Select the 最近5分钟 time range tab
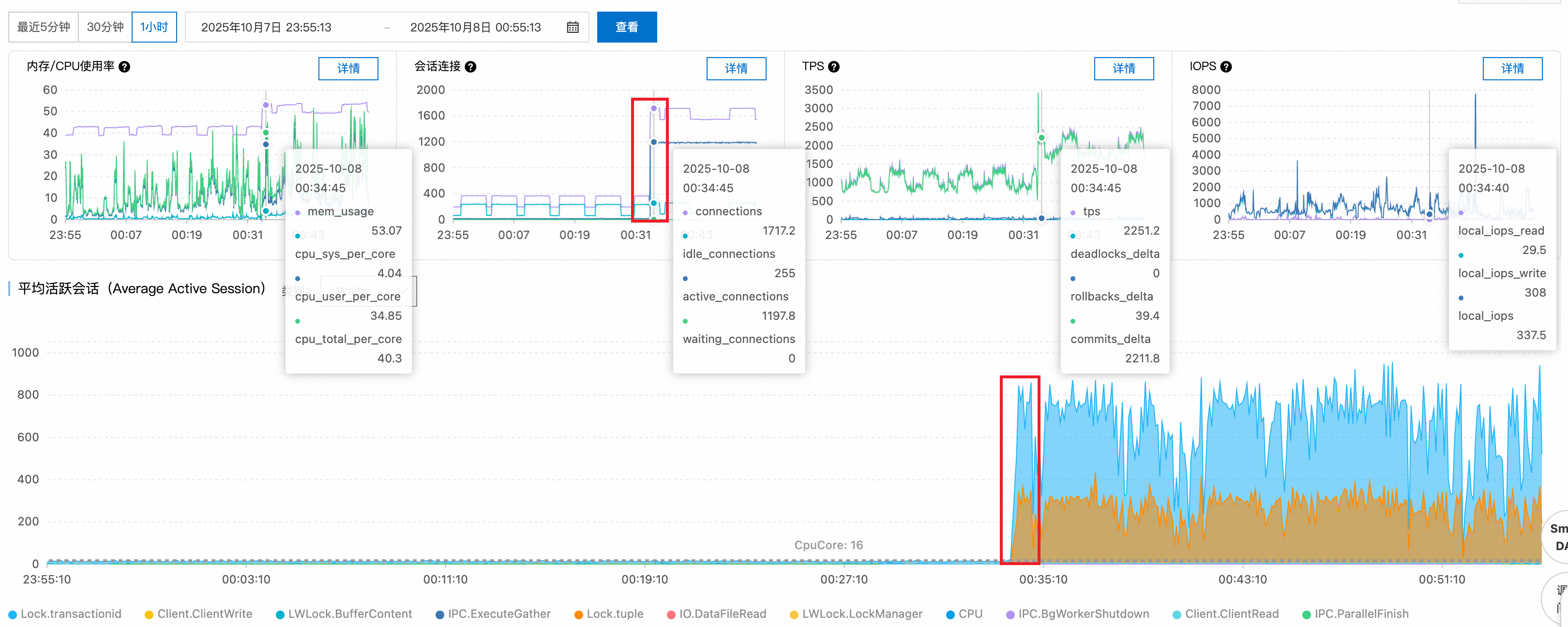The image size is (1568, 627). pos(43,28)
